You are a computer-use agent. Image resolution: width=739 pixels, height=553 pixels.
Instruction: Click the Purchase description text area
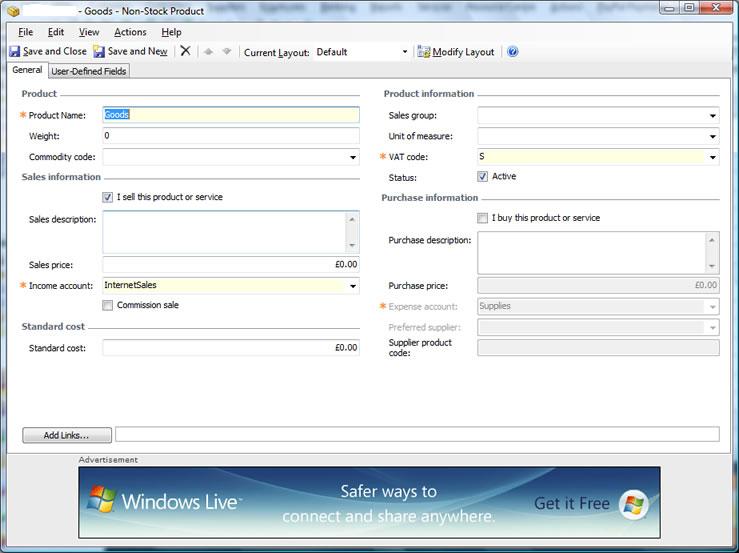point(592,253)
